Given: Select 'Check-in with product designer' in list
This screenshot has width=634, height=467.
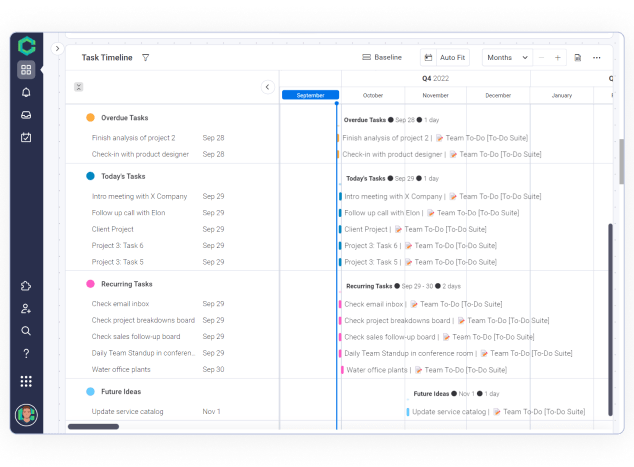Looking at the screenshot, I should [140, 154].
